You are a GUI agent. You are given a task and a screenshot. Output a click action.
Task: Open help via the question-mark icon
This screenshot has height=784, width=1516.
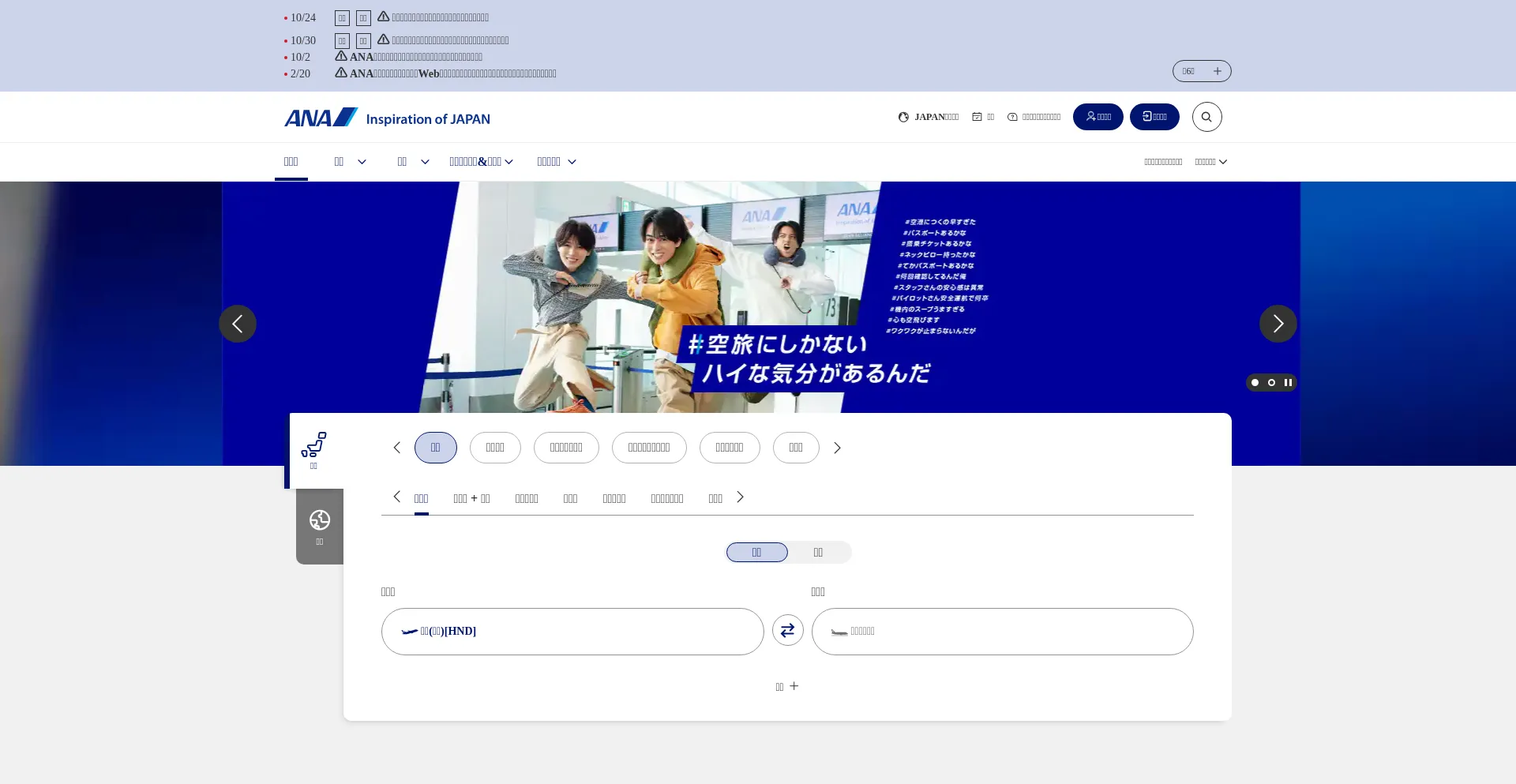(1013, 117)
